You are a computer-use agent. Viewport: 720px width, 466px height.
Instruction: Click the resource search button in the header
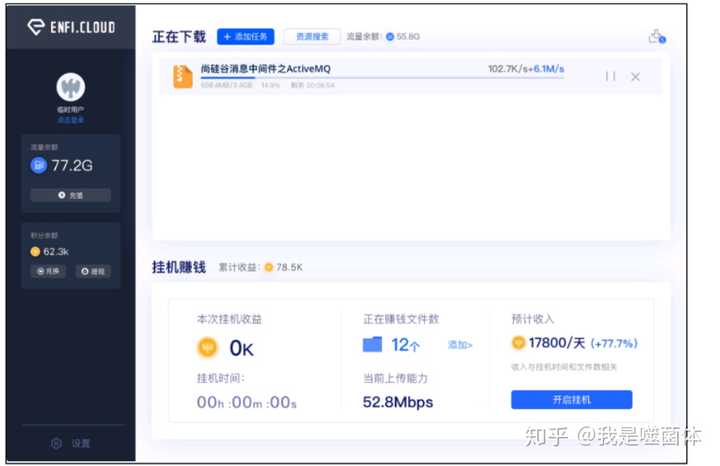[312, 37]
